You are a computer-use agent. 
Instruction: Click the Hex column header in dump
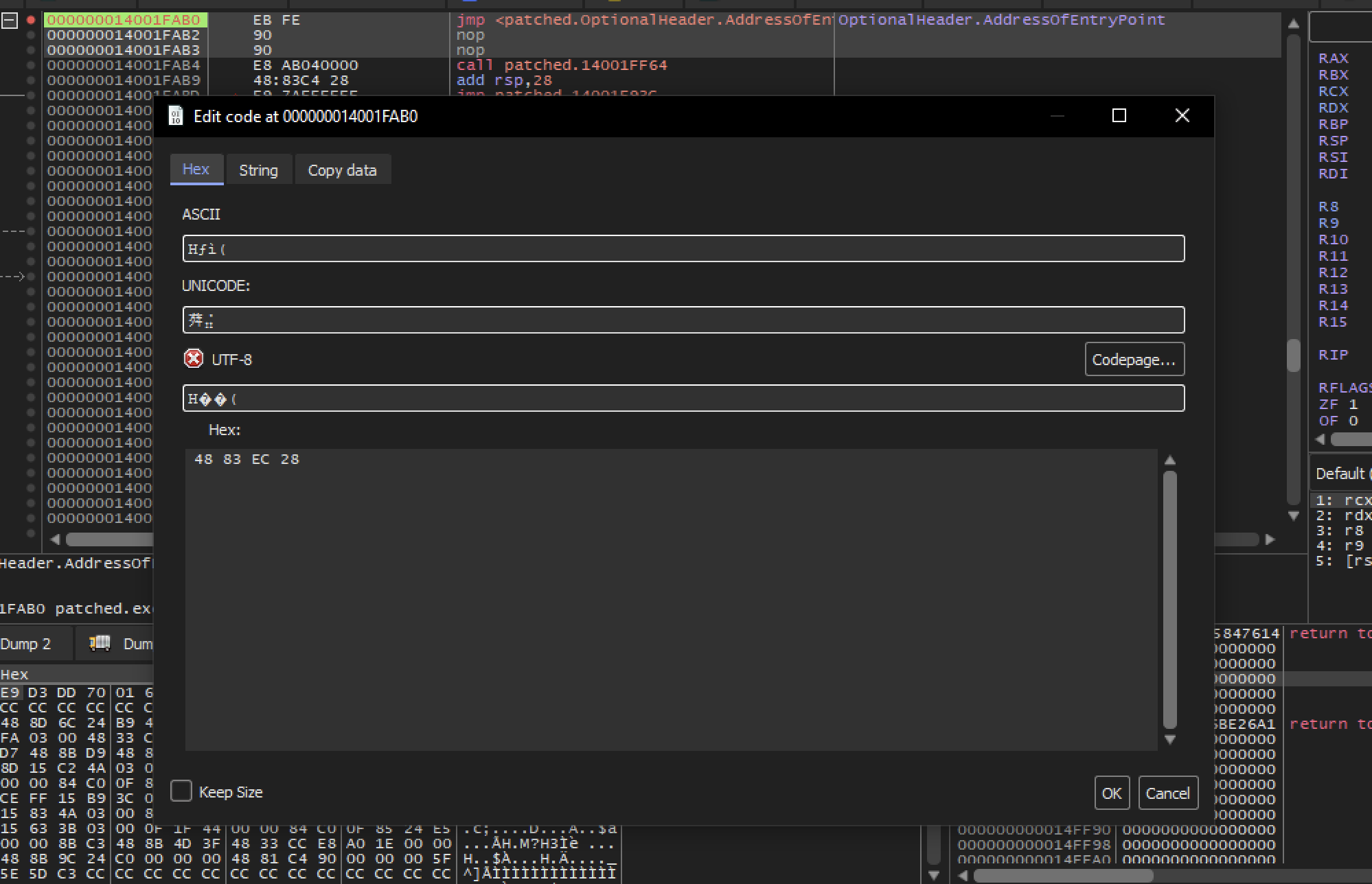click(14, 674)
